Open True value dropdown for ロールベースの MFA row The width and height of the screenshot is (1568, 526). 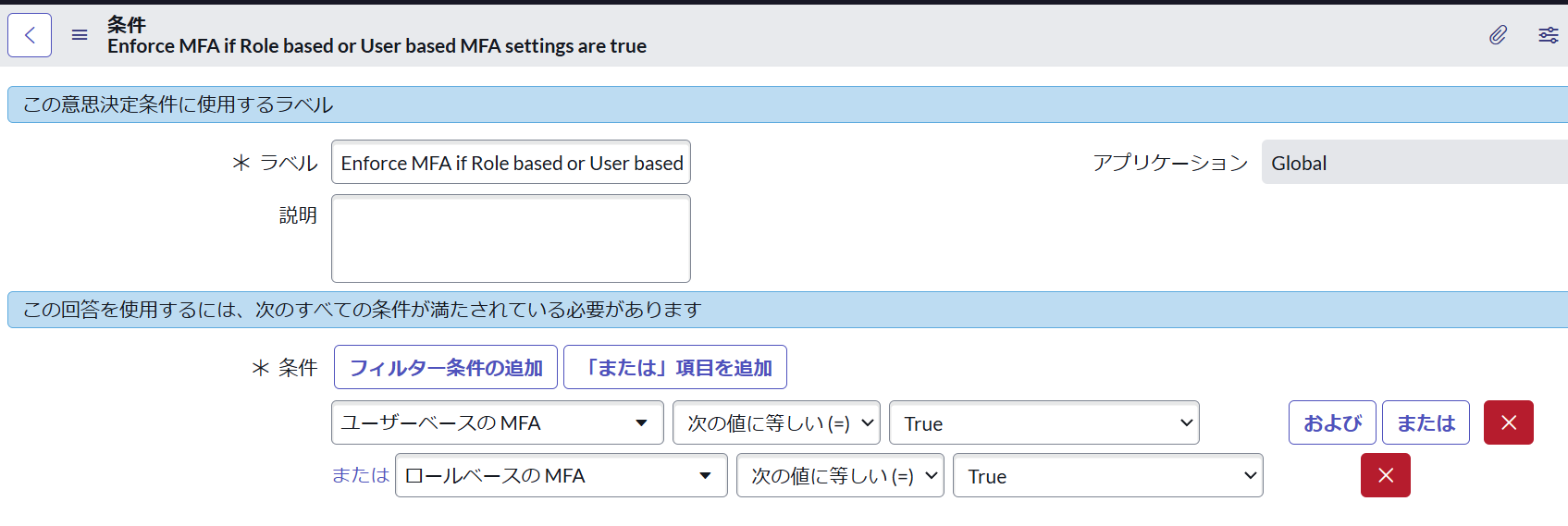point(1108,475)
